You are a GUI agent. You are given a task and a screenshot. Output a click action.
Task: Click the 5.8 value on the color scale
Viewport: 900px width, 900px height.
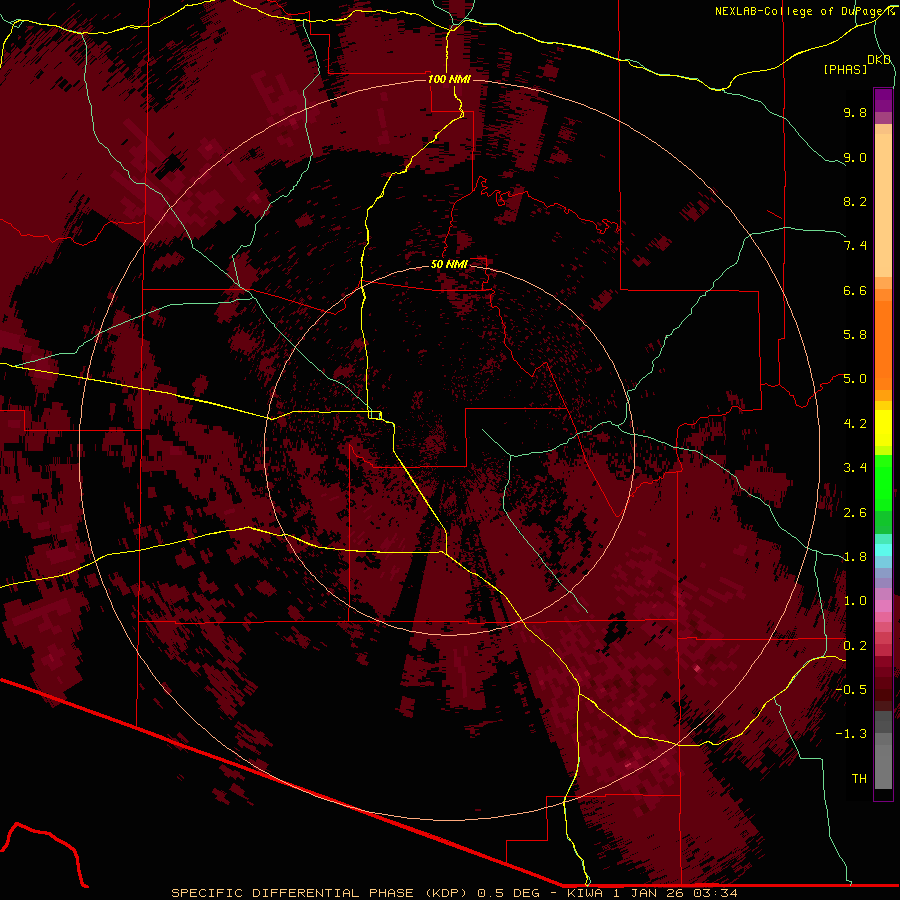tap(855, 335)
